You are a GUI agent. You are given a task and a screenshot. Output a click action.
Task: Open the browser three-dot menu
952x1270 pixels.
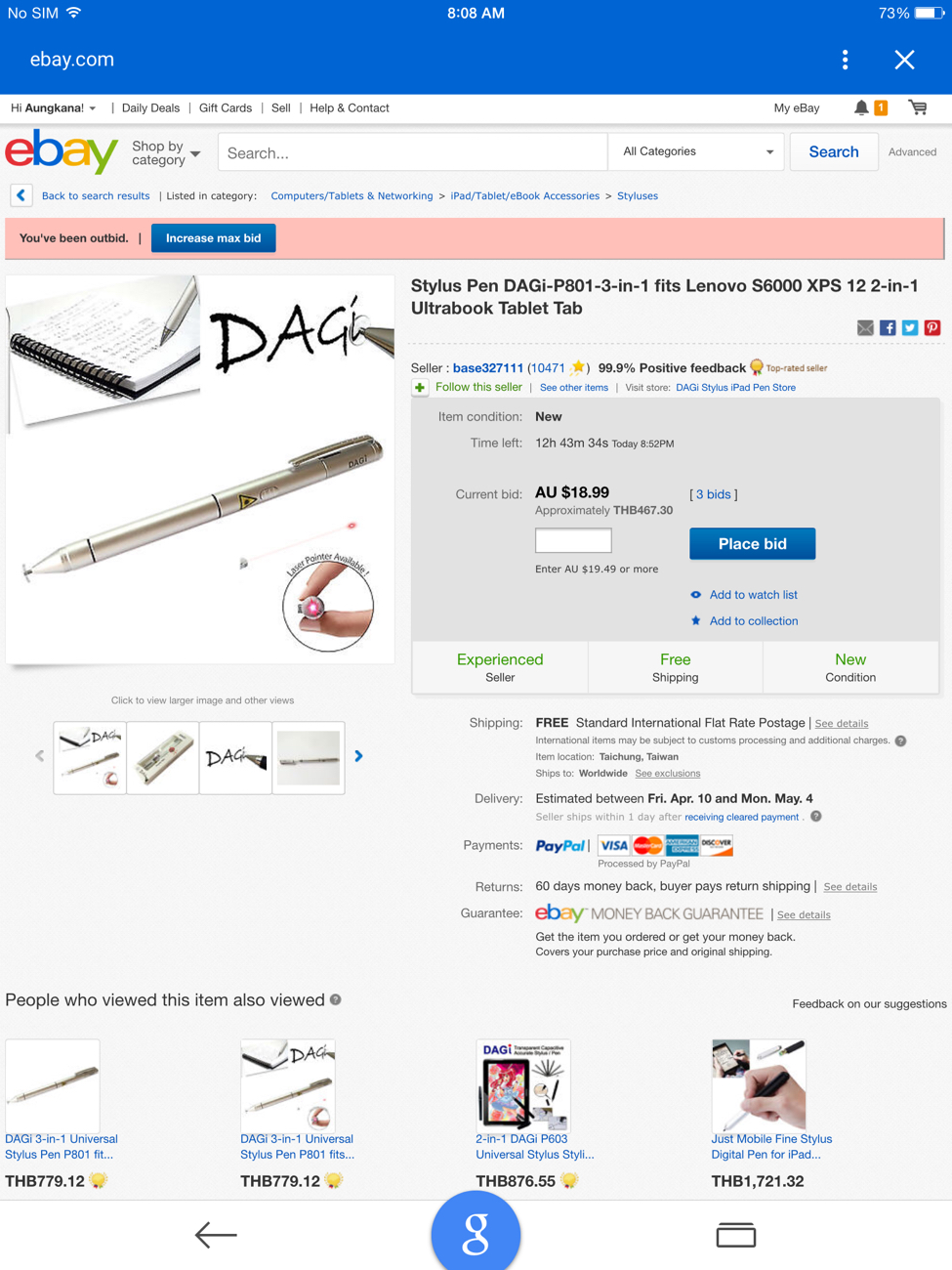click(846, 60)
